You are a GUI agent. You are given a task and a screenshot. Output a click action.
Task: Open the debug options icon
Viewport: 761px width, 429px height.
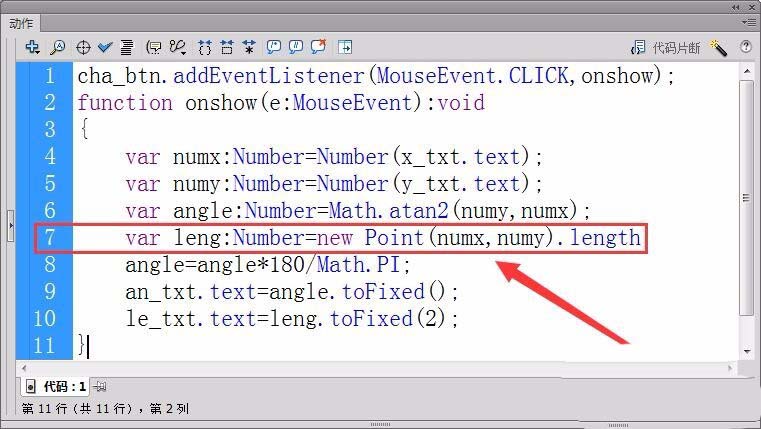pyautogui.click(x=178, y=47)
